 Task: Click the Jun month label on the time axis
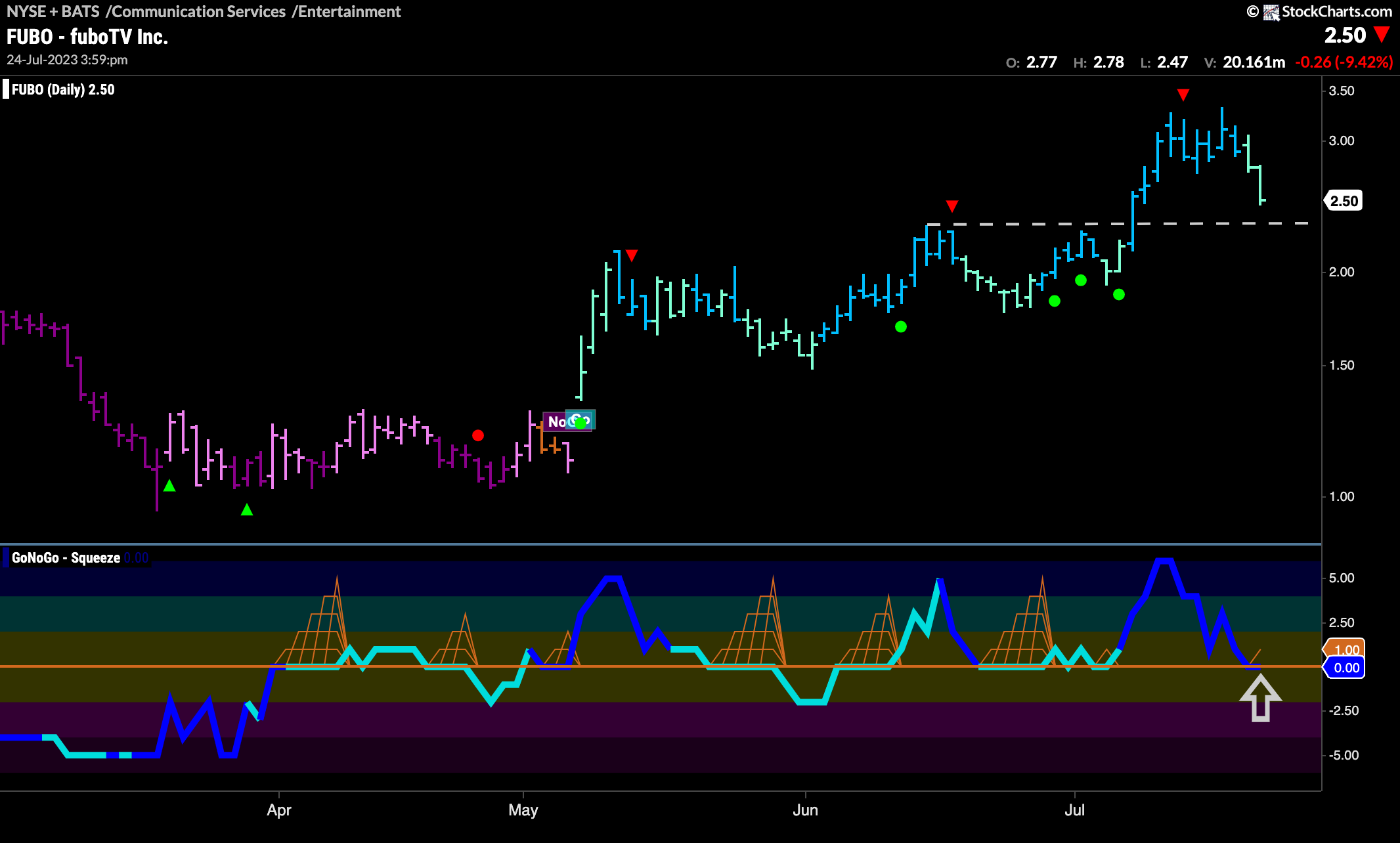point(806,810)
